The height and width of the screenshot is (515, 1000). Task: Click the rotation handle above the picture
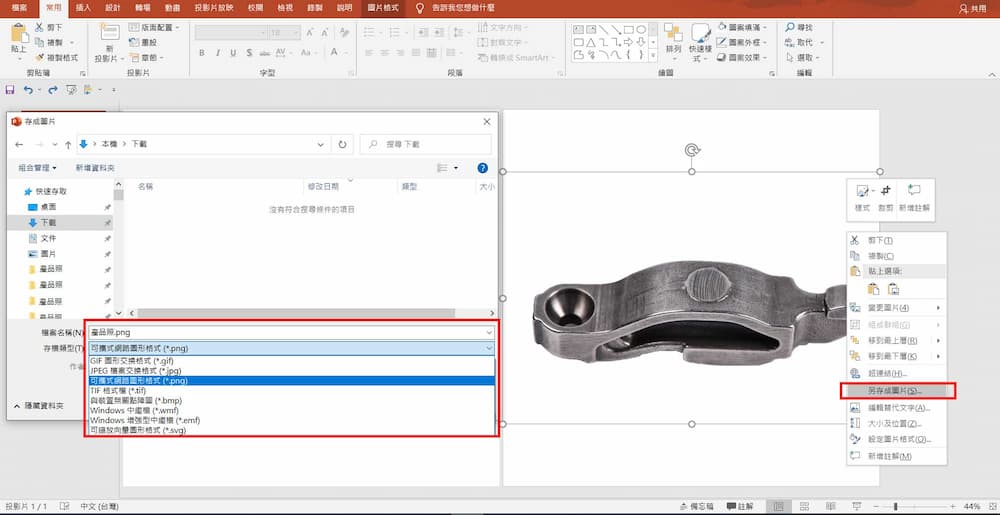tap(692, 150)
